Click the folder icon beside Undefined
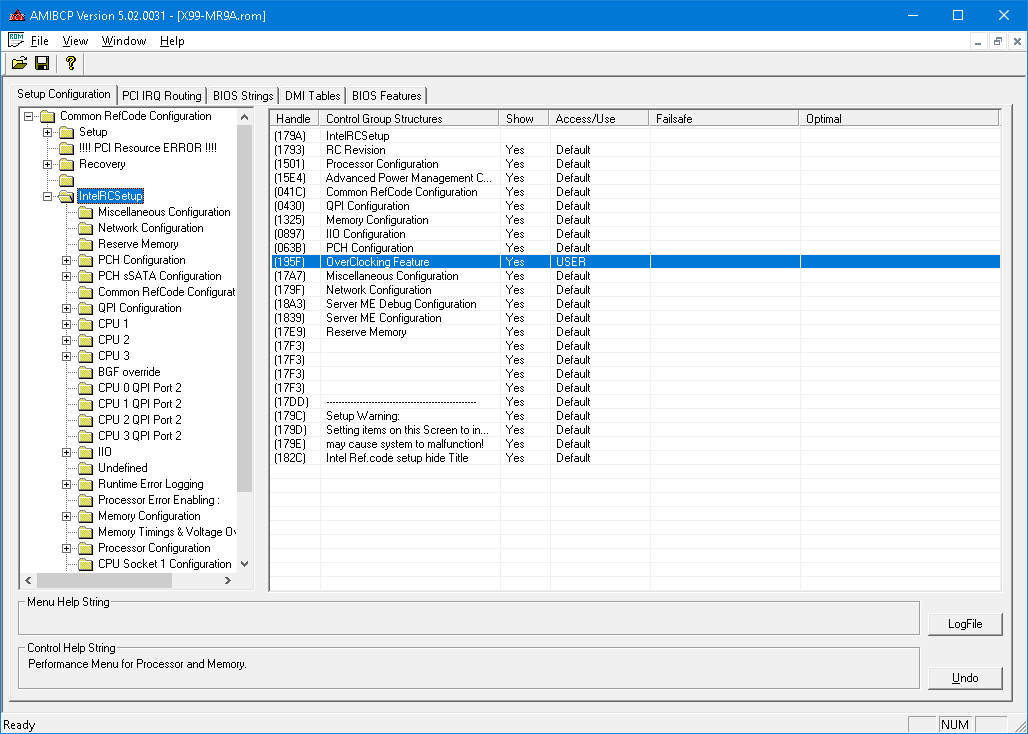This screenshot has width=1028, height=734. 85,468
